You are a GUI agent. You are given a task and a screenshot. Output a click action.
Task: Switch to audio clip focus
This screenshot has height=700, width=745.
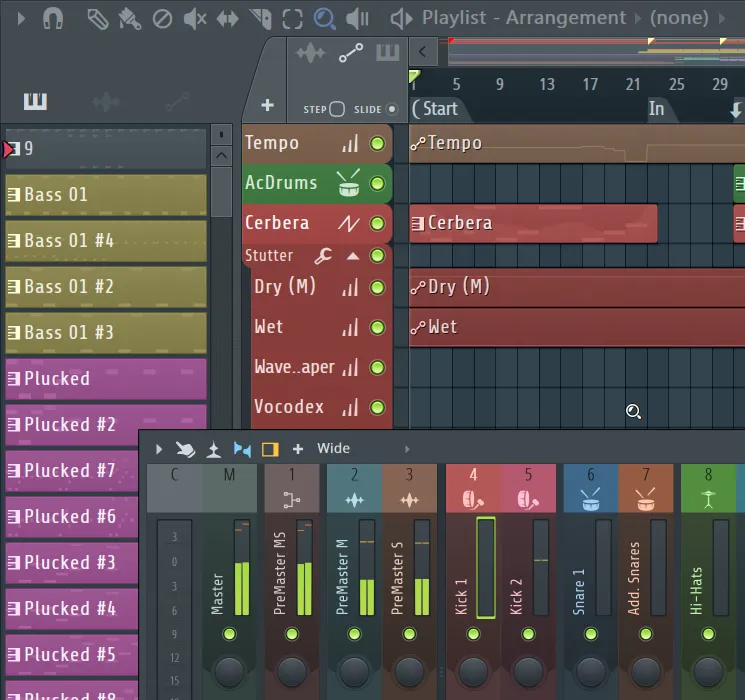[x=310, y=53]
